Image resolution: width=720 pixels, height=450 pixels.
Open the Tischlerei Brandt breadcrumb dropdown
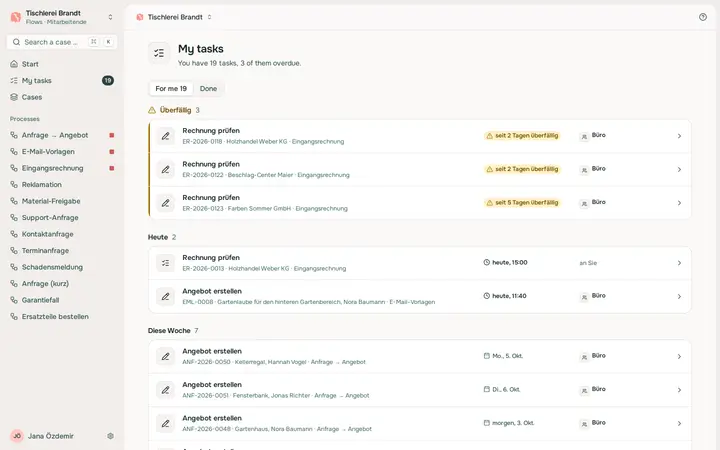click(209, 17)
